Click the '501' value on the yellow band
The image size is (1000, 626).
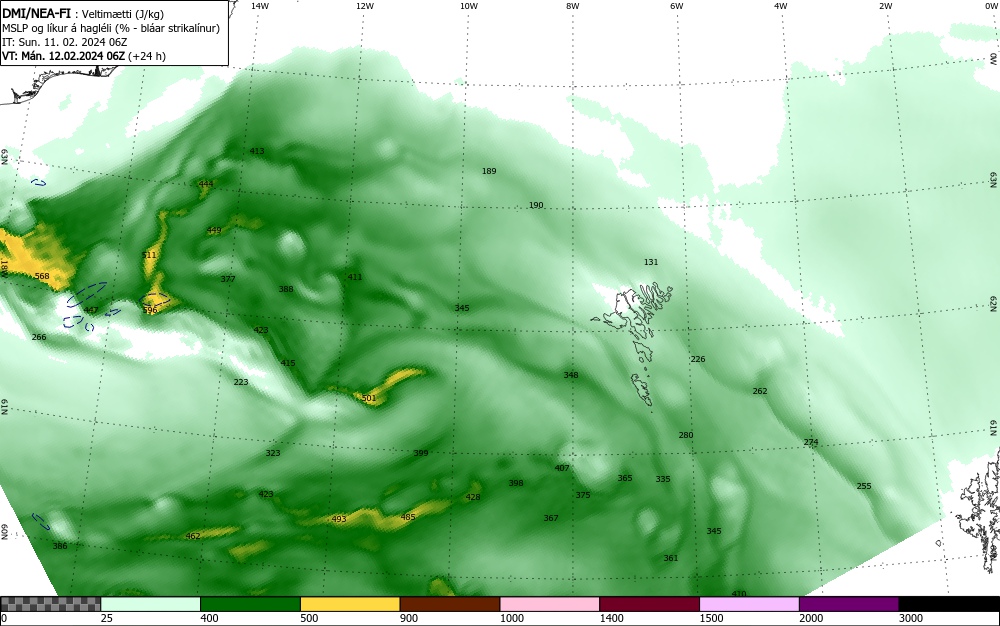point(369,398)
